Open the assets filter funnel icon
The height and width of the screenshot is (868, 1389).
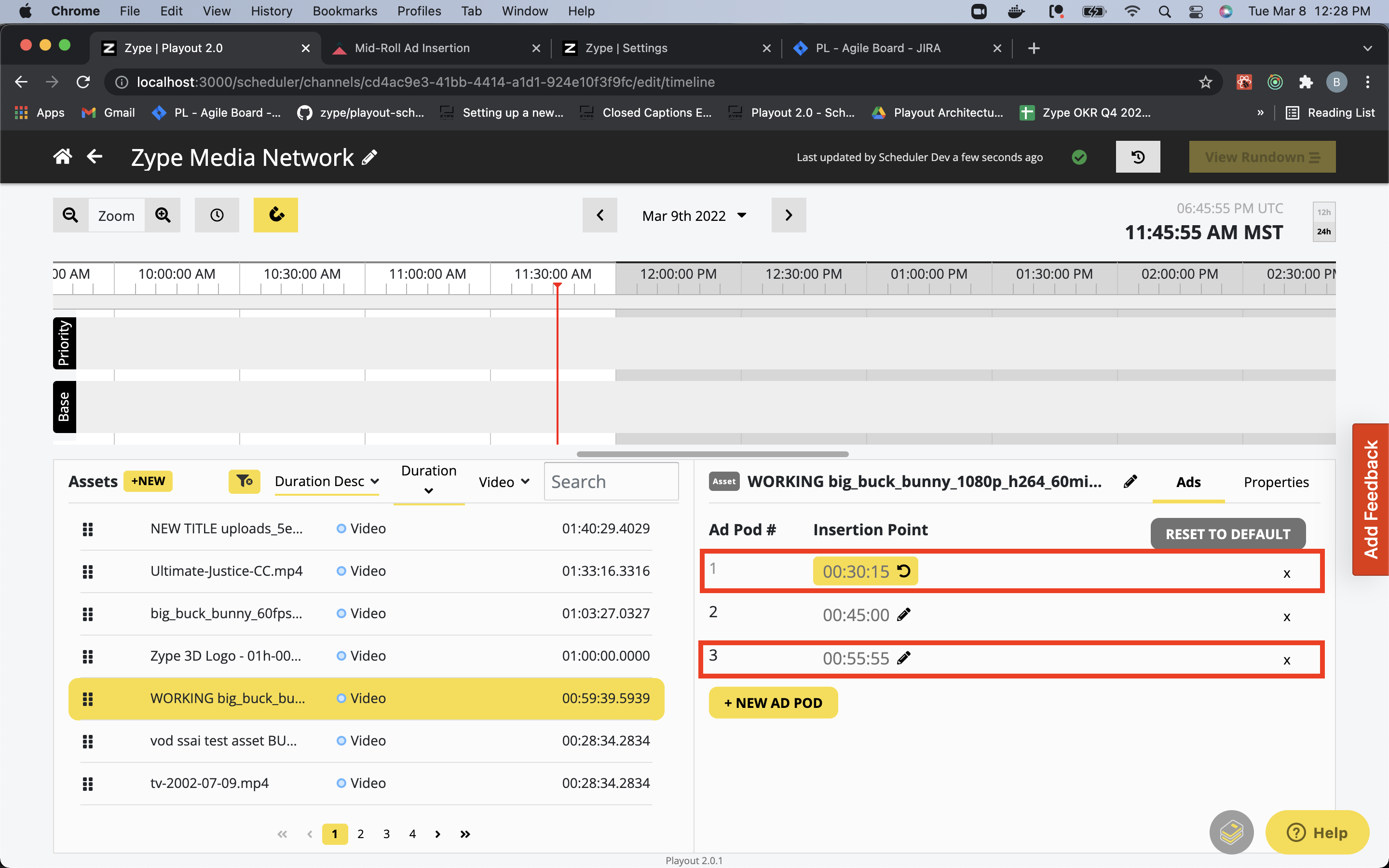[245, 481]
